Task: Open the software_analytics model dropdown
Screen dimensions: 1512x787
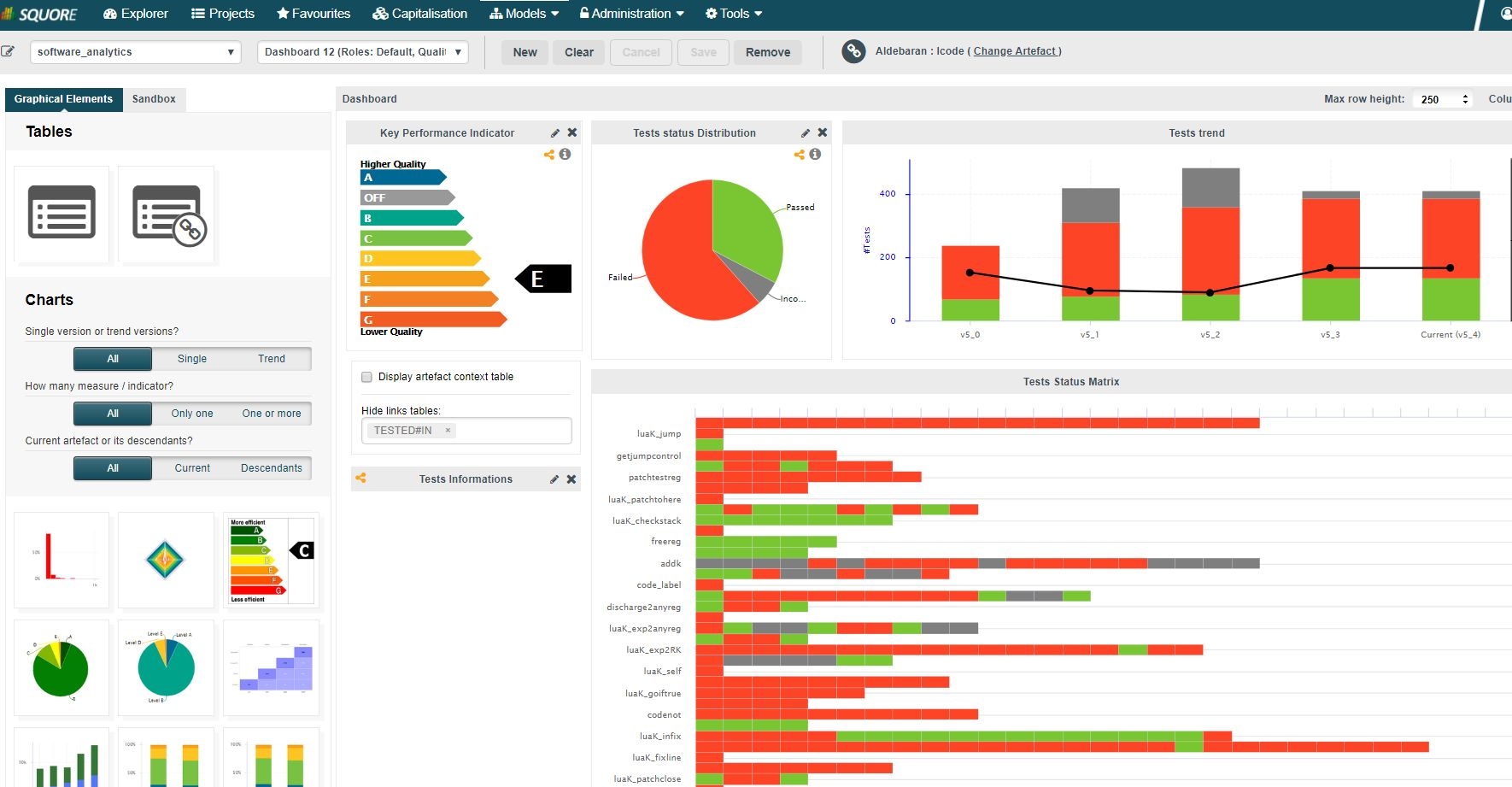Action: tap(136, 52)
